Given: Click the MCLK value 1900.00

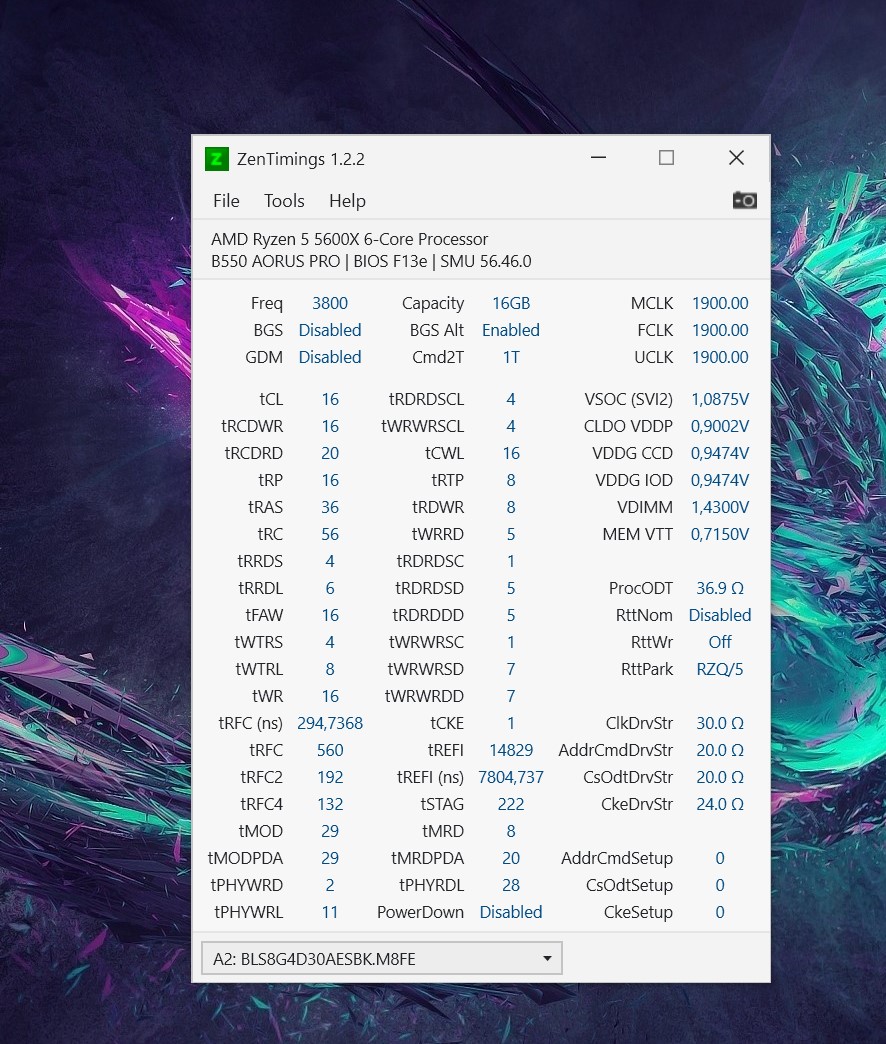Looking at the screenshot, I should pyautogui.click(x=720, y=303).
